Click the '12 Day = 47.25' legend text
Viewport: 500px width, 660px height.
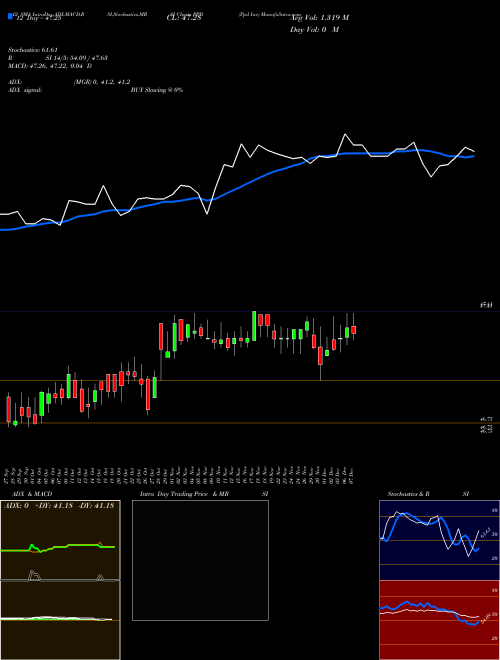point(39,18)
